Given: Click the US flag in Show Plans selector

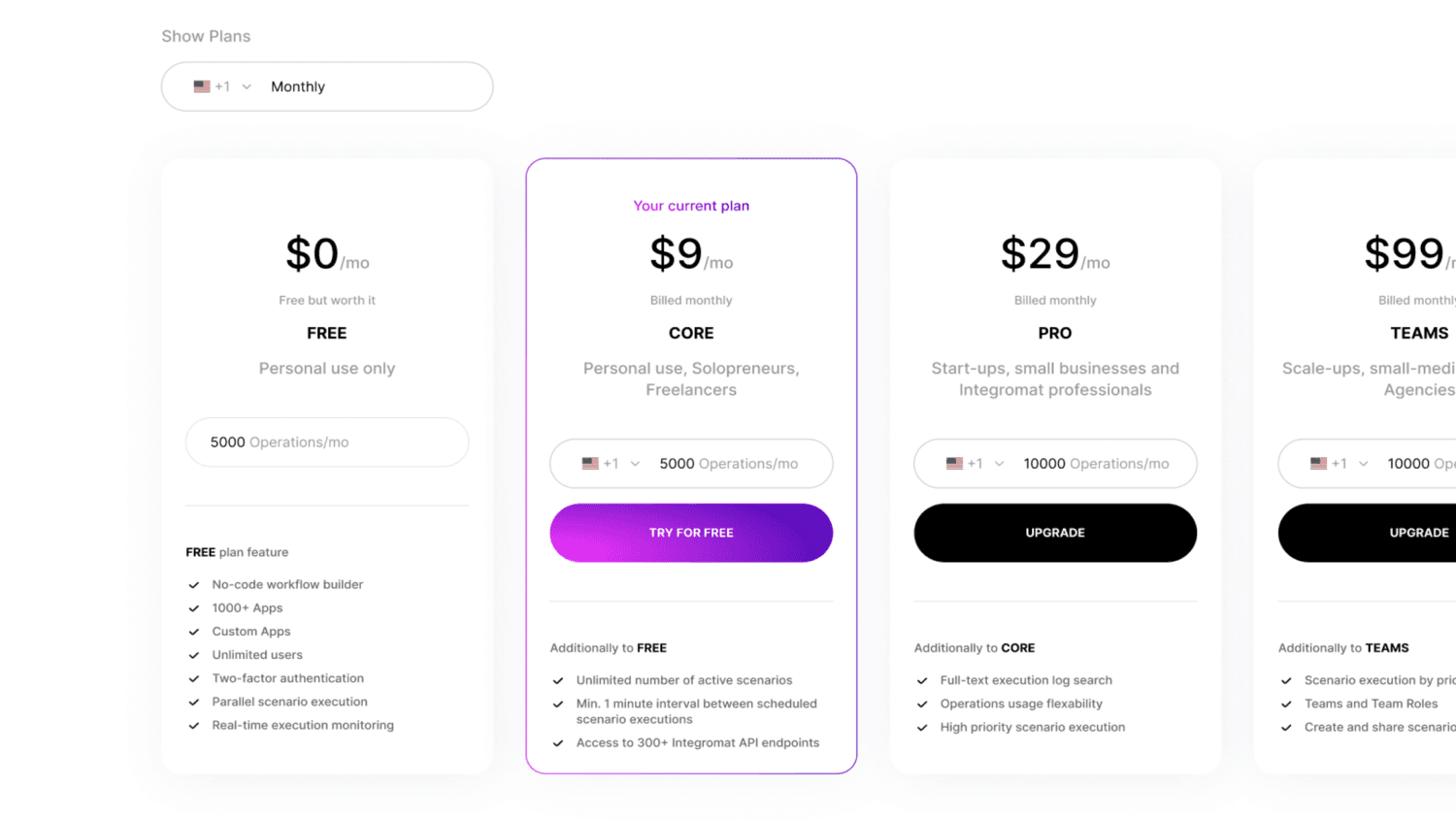Looking at the screenshot, I should pos(202,86).
